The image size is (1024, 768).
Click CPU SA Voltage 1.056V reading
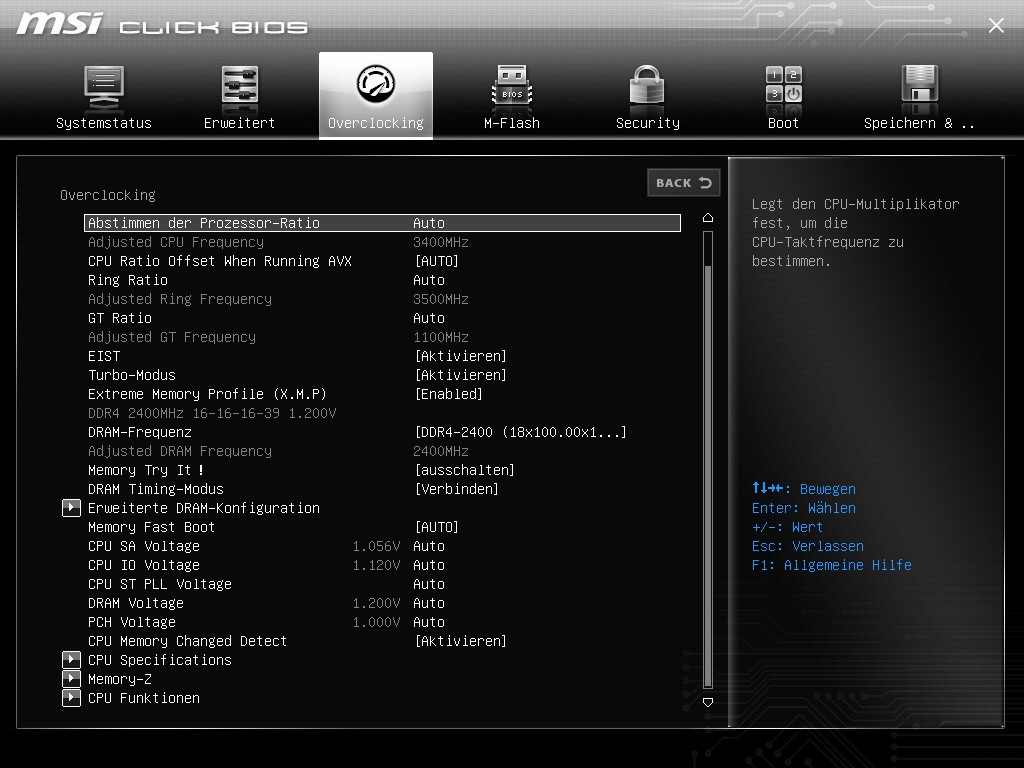(x=376, y=546)
